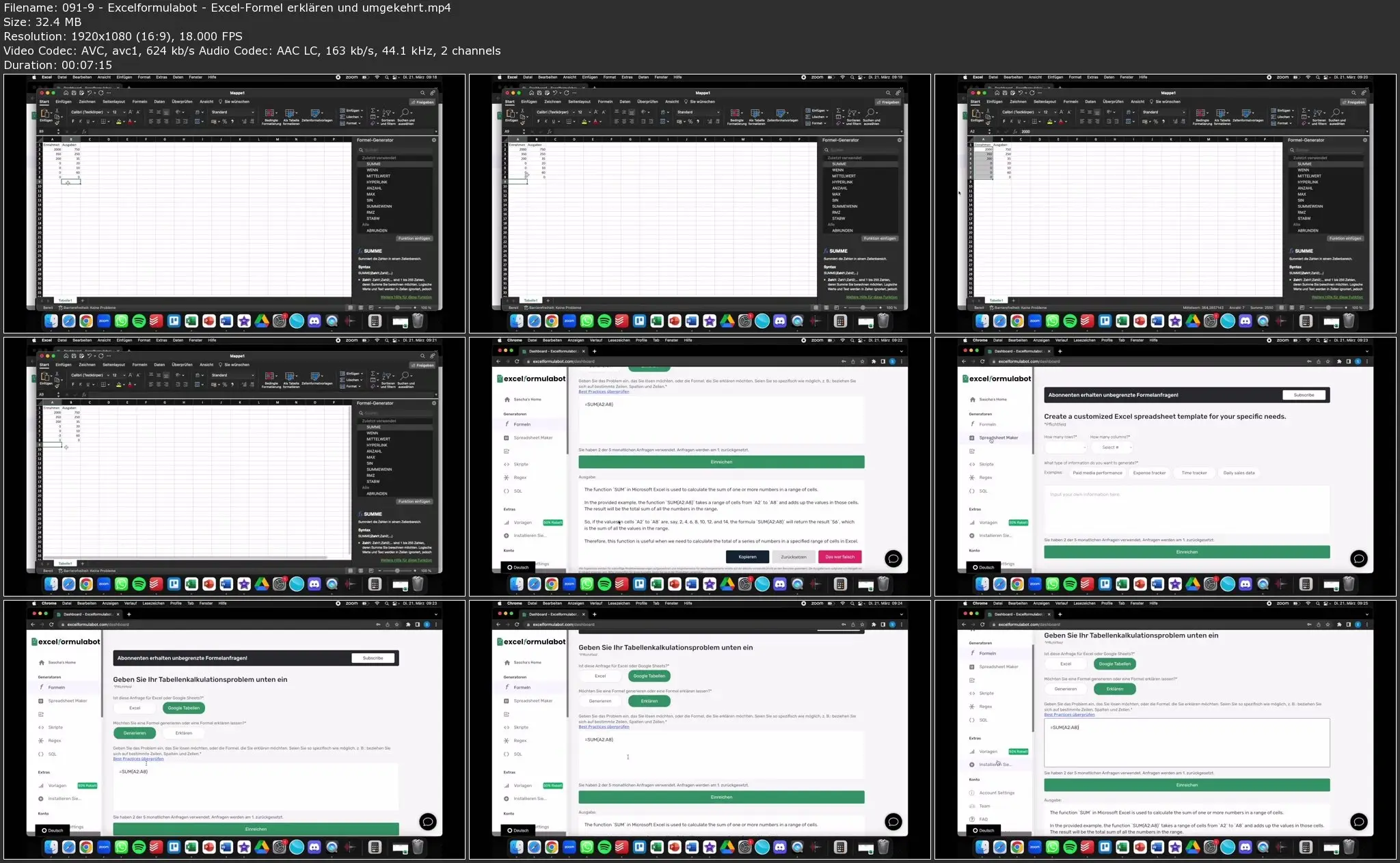Screen dimensions: 1400x863
Task: Click the Regex asterisk icon in 09:22 frame
Action: pyautogui.click(x=507, y=478)
